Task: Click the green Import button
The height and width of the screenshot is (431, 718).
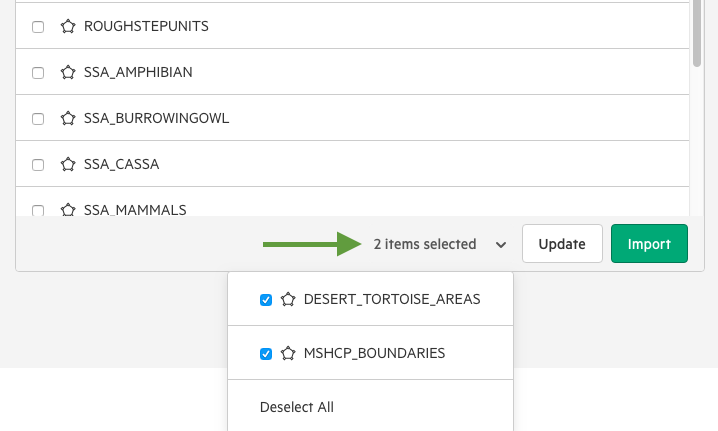Action: pyautogui.click(x=649, y=244)
